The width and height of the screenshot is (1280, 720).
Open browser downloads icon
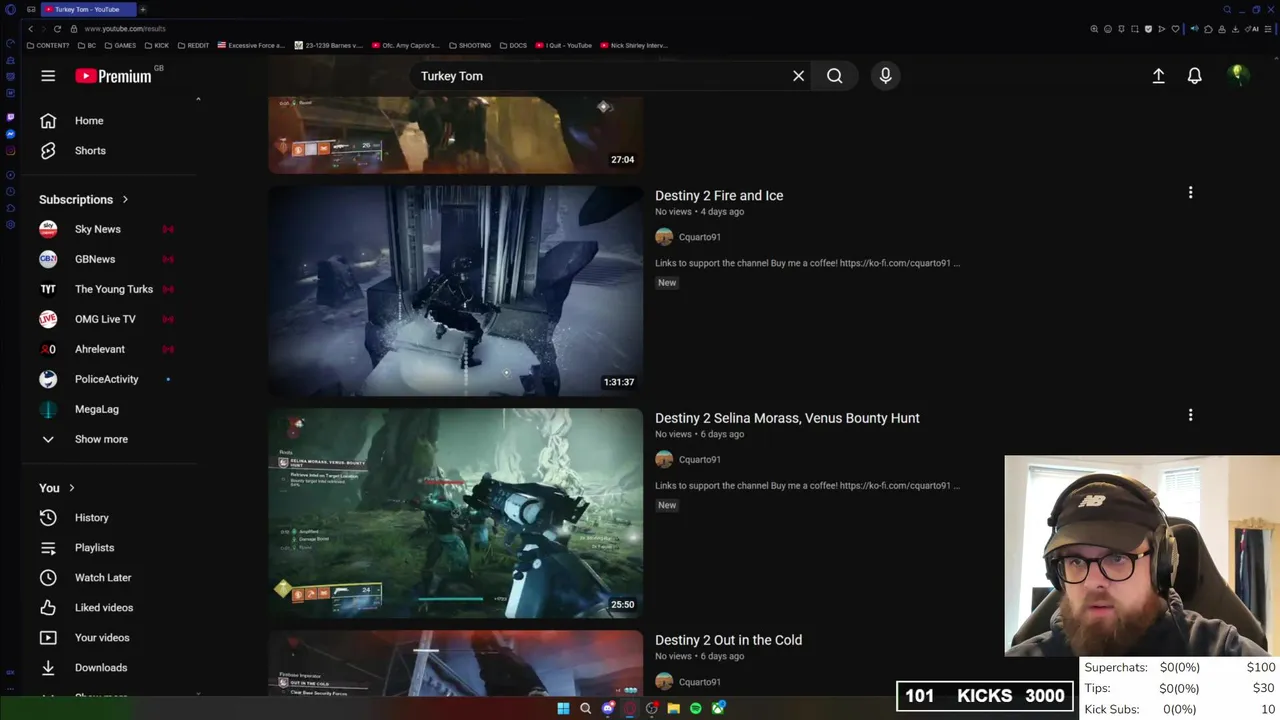coord(1235,29)
